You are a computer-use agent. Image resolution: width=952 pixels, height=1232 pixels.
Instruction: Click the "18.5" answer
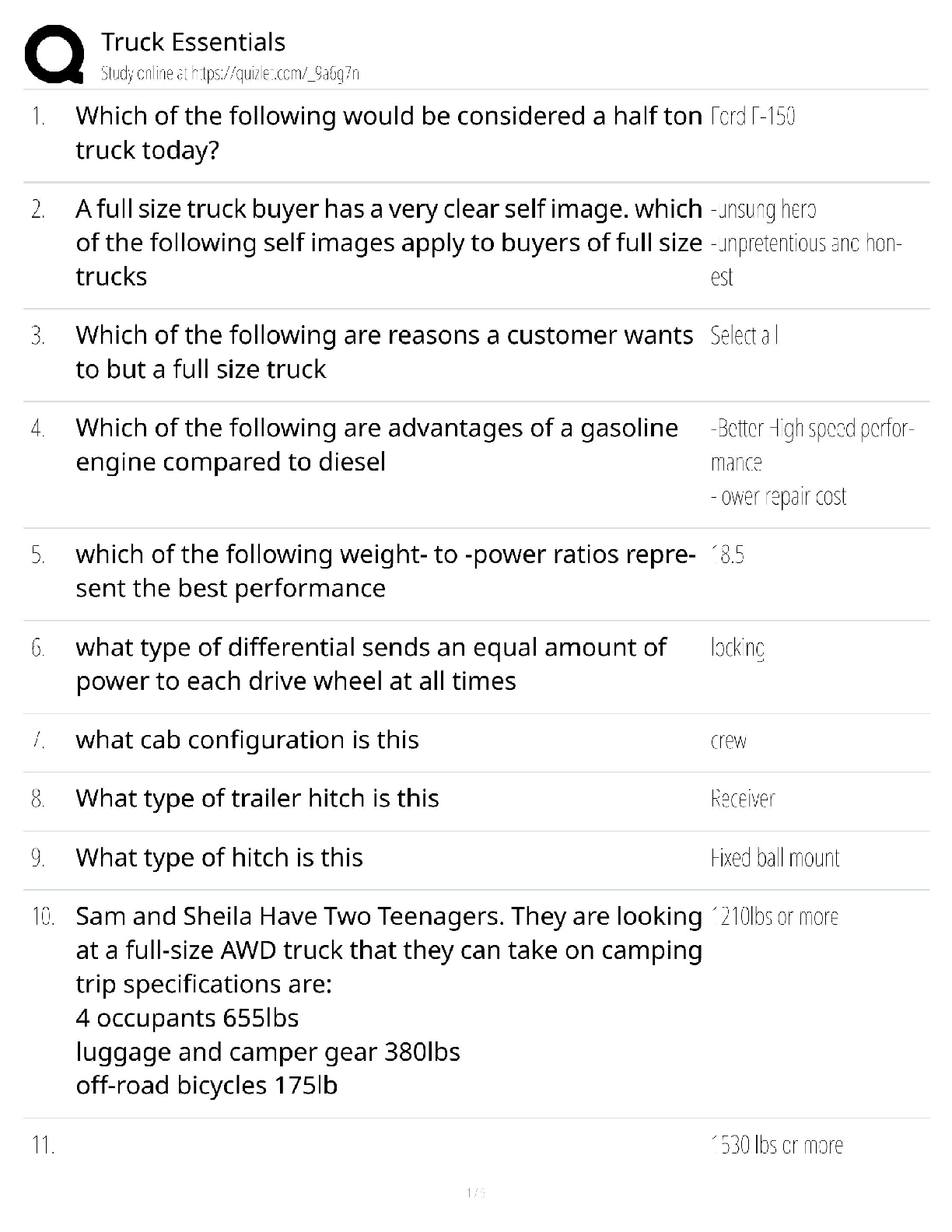point(727,555)
